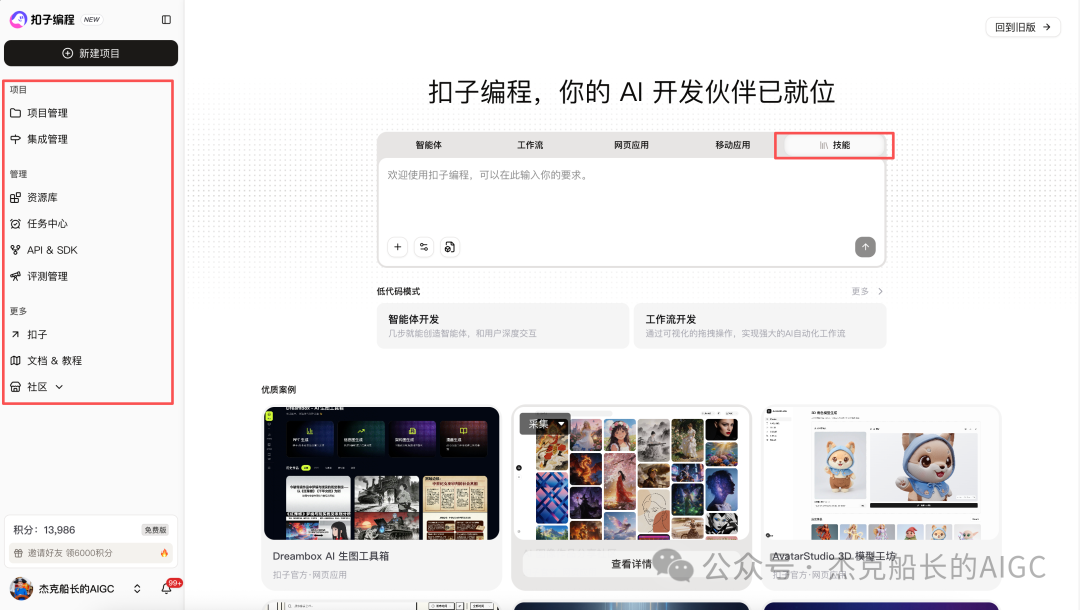Click 邀请好友 领6000积分 banner
The width and height of the screenshot is (1080, 610).
point(91,553)
